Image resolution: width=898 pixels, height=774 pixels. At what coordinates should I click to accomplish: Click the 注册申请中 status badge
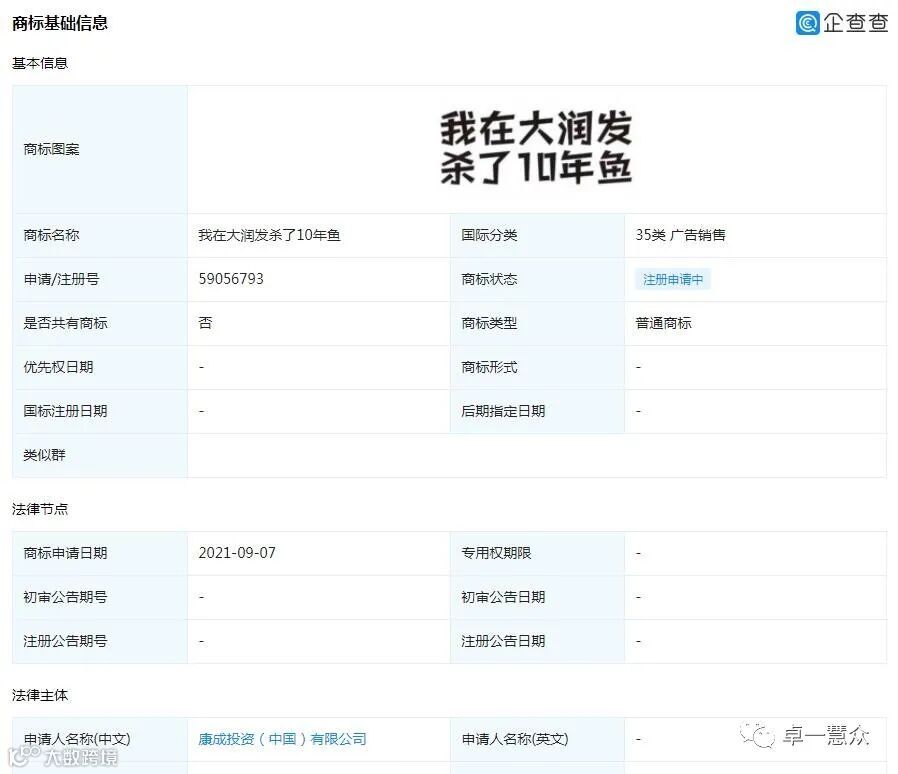point(673,280)
